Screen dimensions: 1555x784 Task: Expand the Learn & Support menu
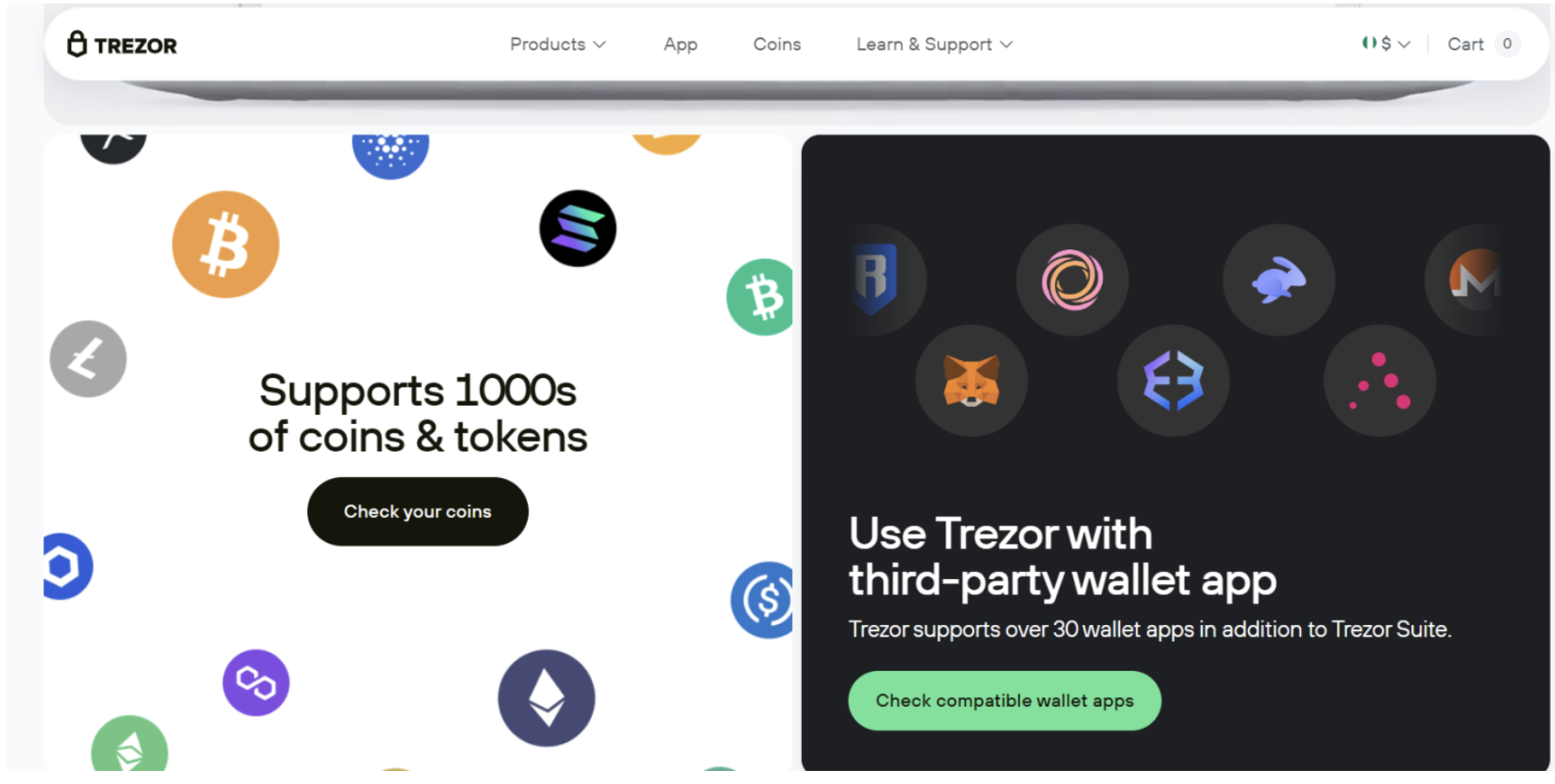pos(934,44)
